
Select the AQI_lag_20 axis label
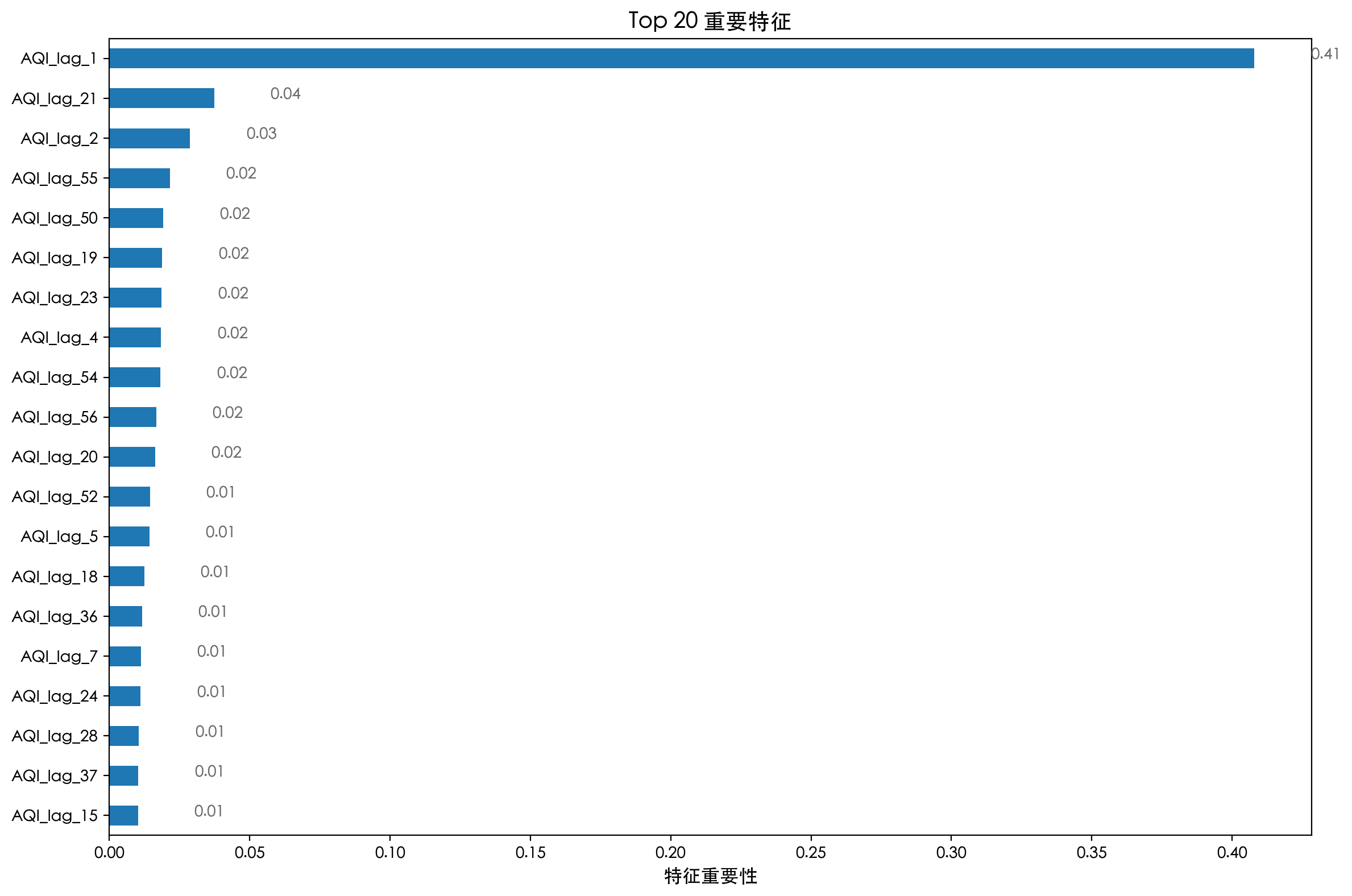tap(54, 457)
